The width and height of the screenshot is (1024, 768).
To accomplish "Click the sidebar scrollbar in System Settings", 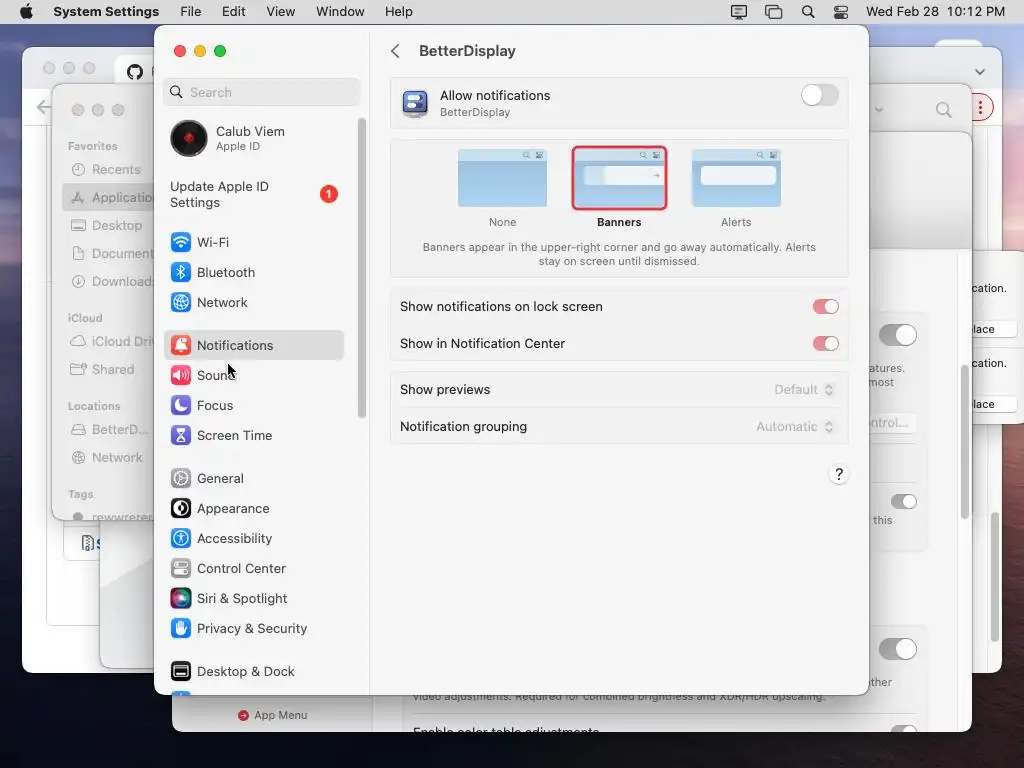I will (x=362, y=268).
